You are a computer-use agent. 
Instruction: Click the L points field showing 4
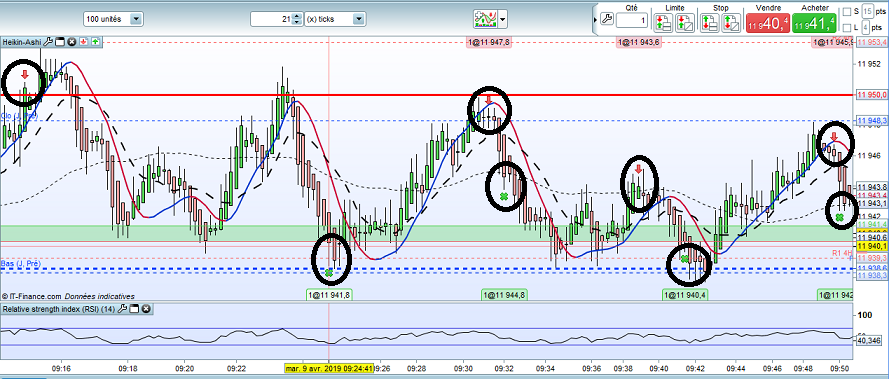(x=866, y=27)
